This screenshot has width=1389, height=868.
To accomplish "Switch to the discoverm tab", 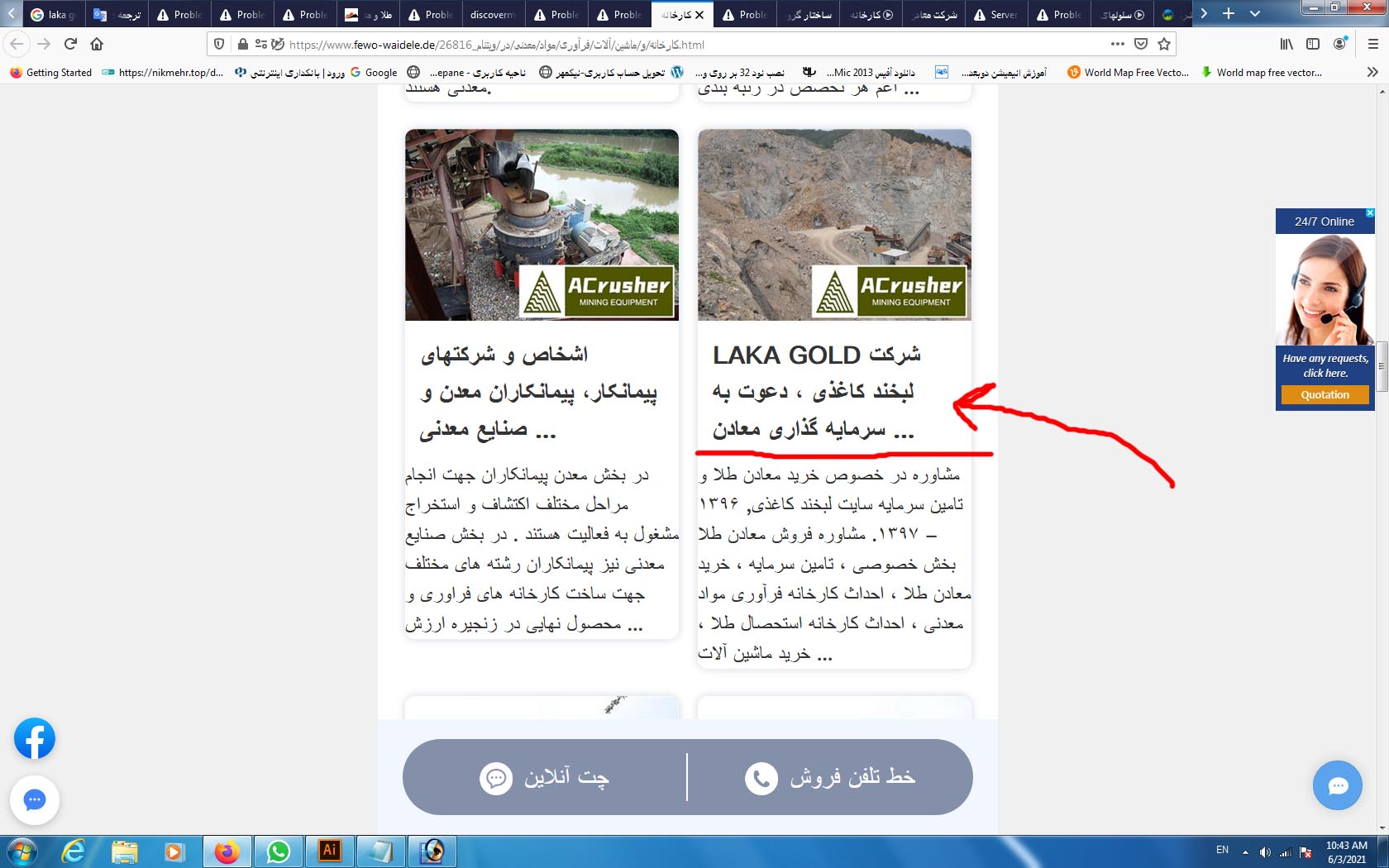I will 493,14.
